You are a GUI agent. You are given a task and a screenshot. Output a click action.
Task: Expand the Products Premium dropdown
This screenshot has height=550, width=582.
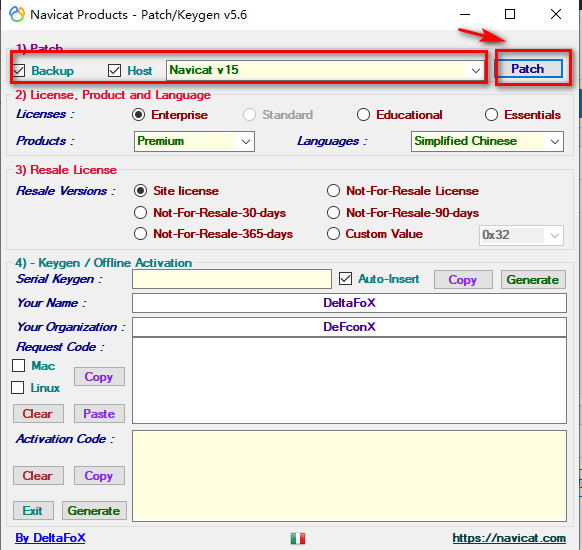194,141
